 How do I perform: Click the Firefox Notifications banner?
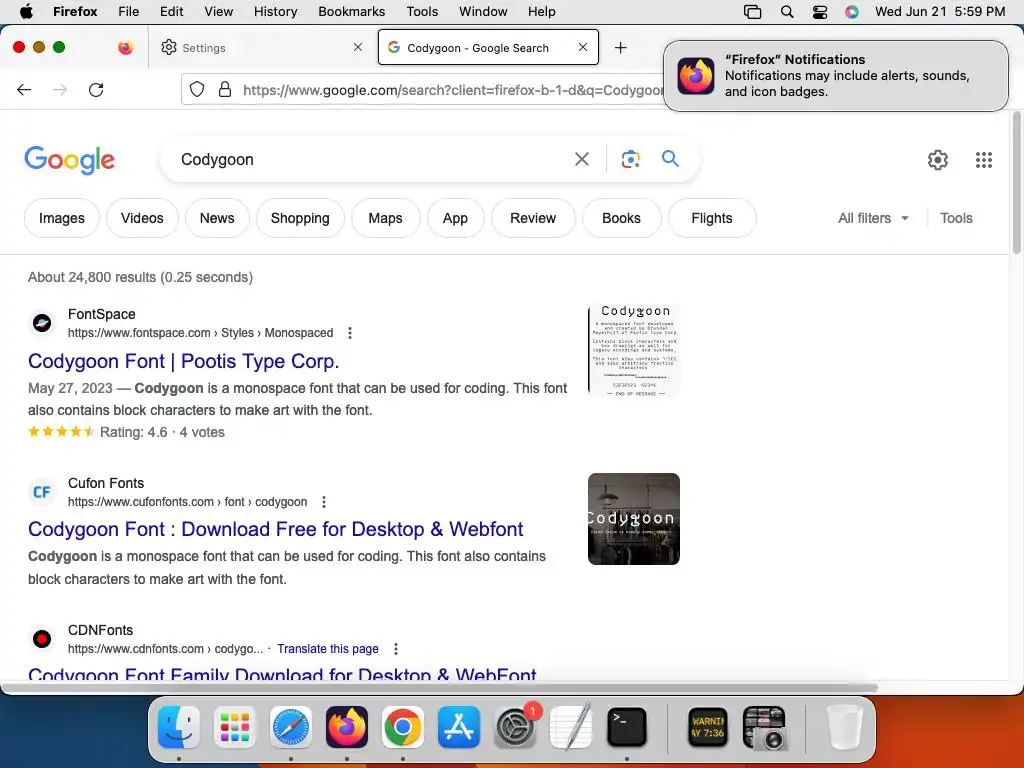(x=836, y=76)
